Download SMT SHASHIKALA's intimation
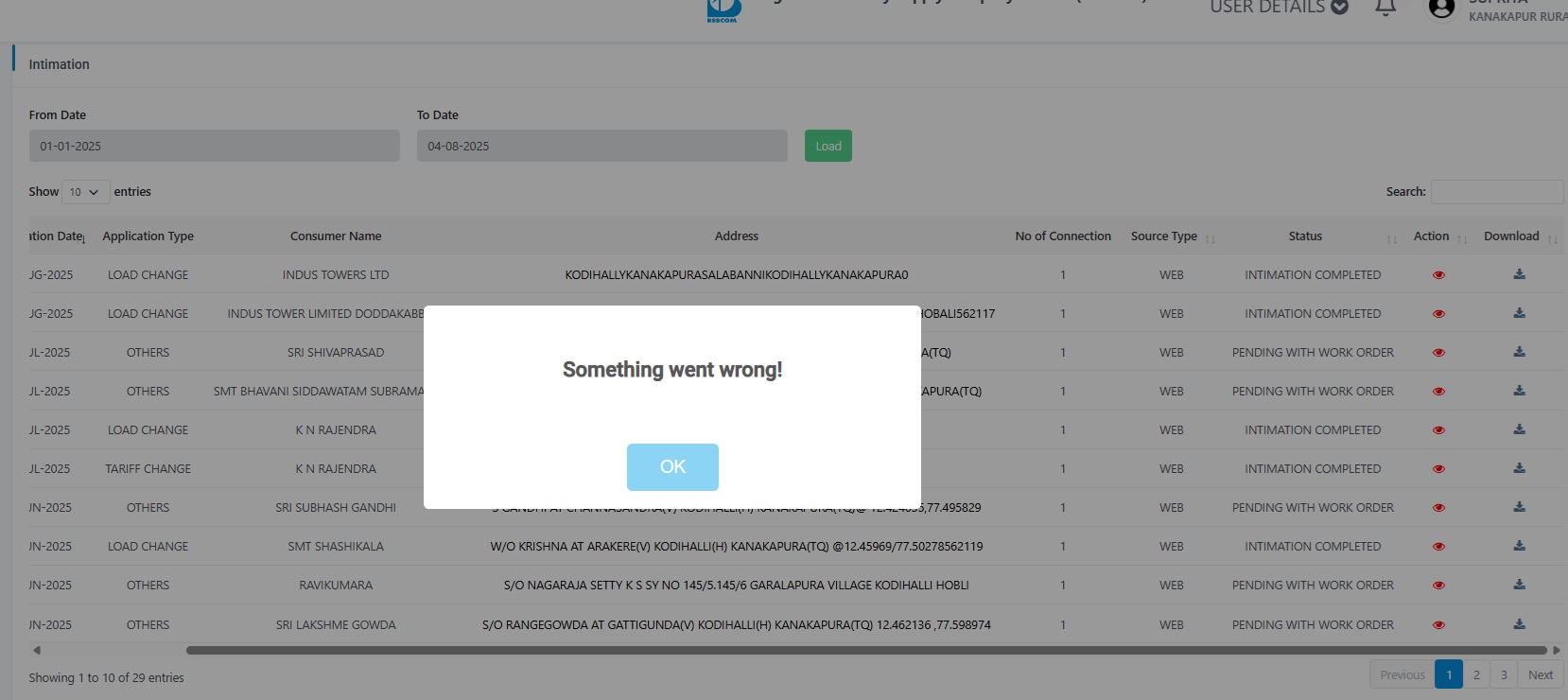Viewport: 1568px width, 700px height. [1519, 546]
